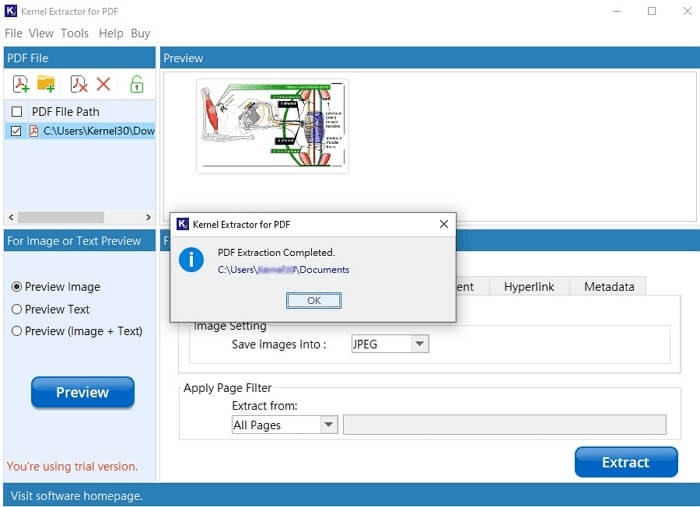Open the All Pages extract dropdown
The height and width of the screenshot is (507, 700).
pyautogui.click(x=285, y=424)
